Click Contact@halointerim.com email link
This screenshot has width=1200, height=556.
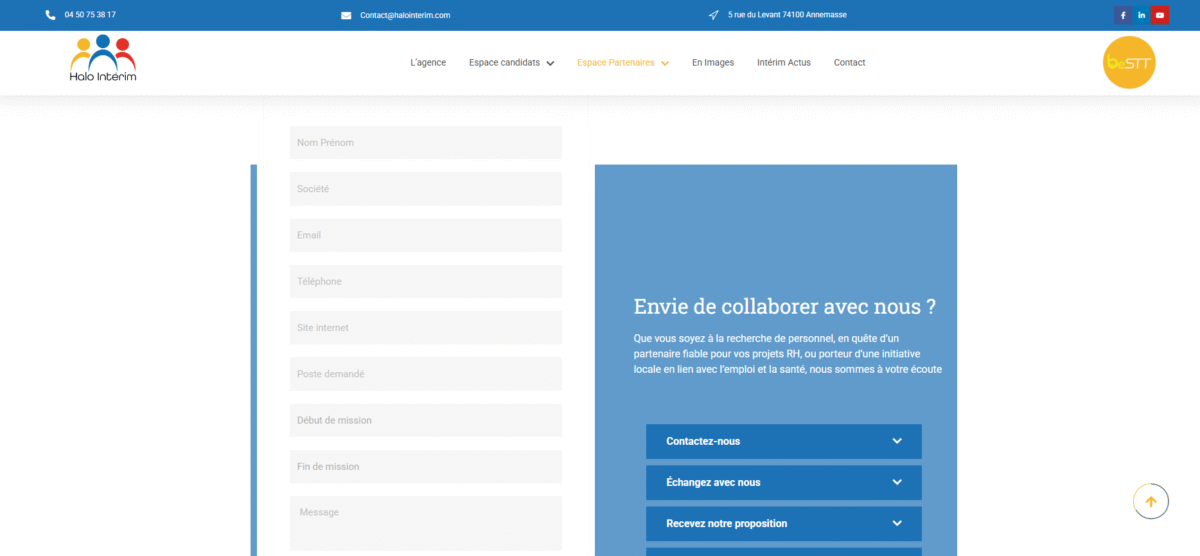pos(405,15)
